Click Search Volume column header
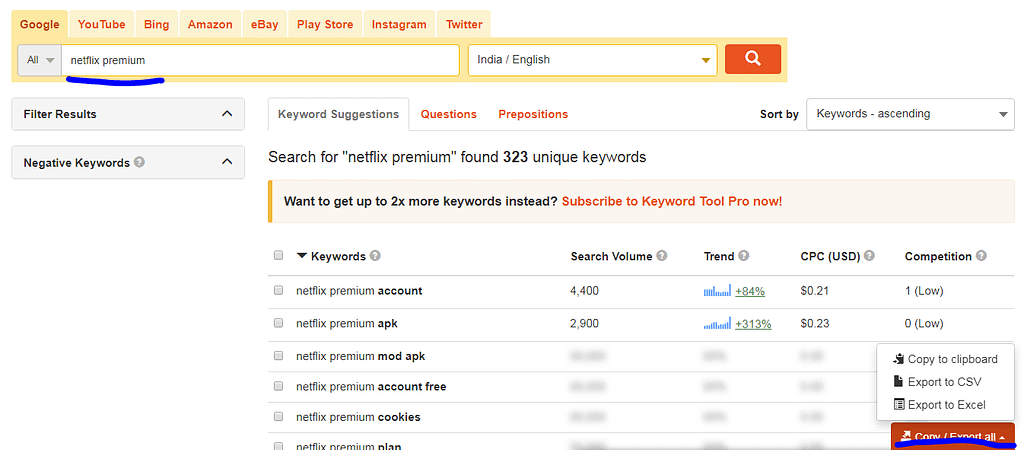This screenshot has width=1024, height=450. [611, 256]
